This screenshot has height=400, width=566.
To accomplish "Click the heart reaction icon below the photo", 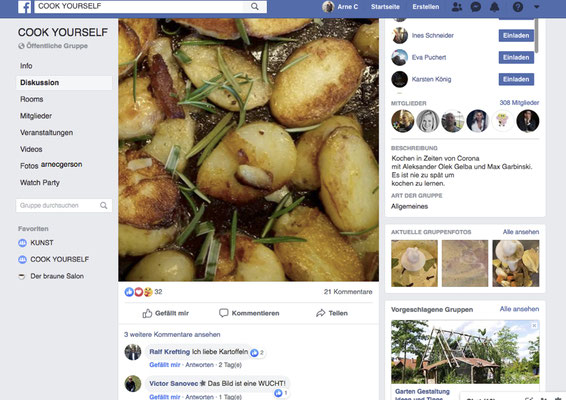I will tap(139, 292).
